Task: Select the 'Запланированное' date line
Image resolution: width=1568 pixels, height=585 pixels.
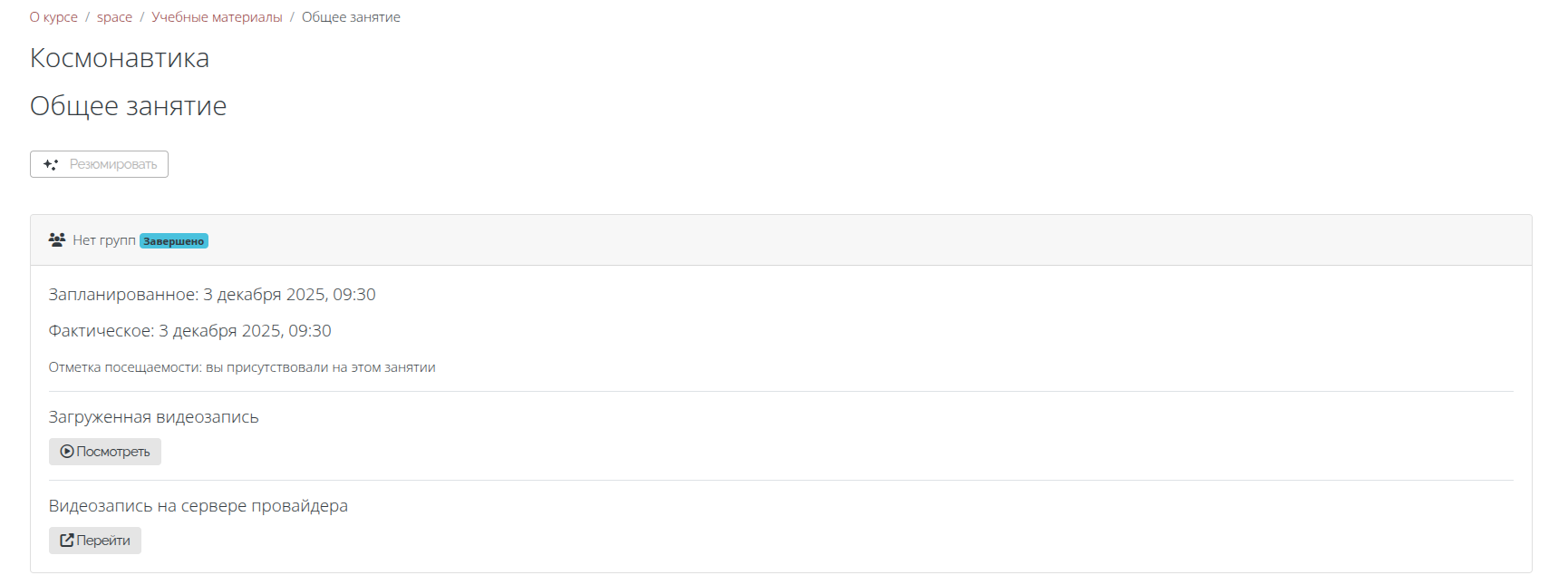Action: (x=212, y=295)
